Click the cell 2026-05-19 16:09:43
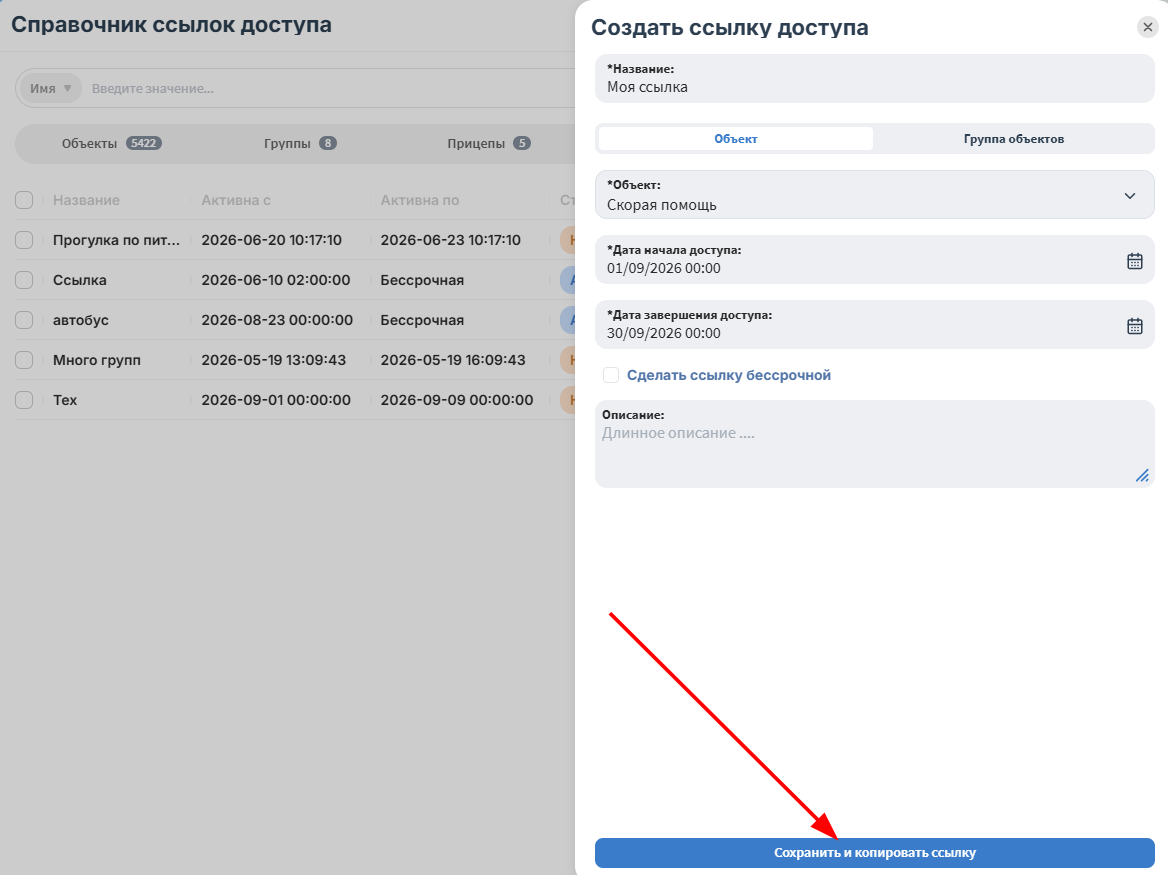Viewport: 1168px width, 875px height. pos(453,360)
